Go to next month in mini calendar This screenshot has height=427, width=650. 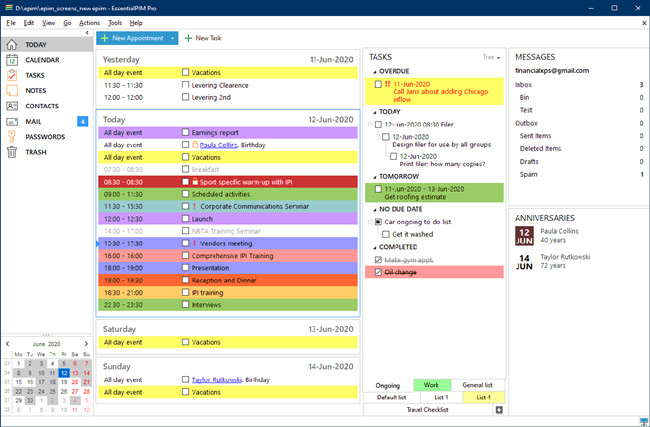[x=86, y=344]
